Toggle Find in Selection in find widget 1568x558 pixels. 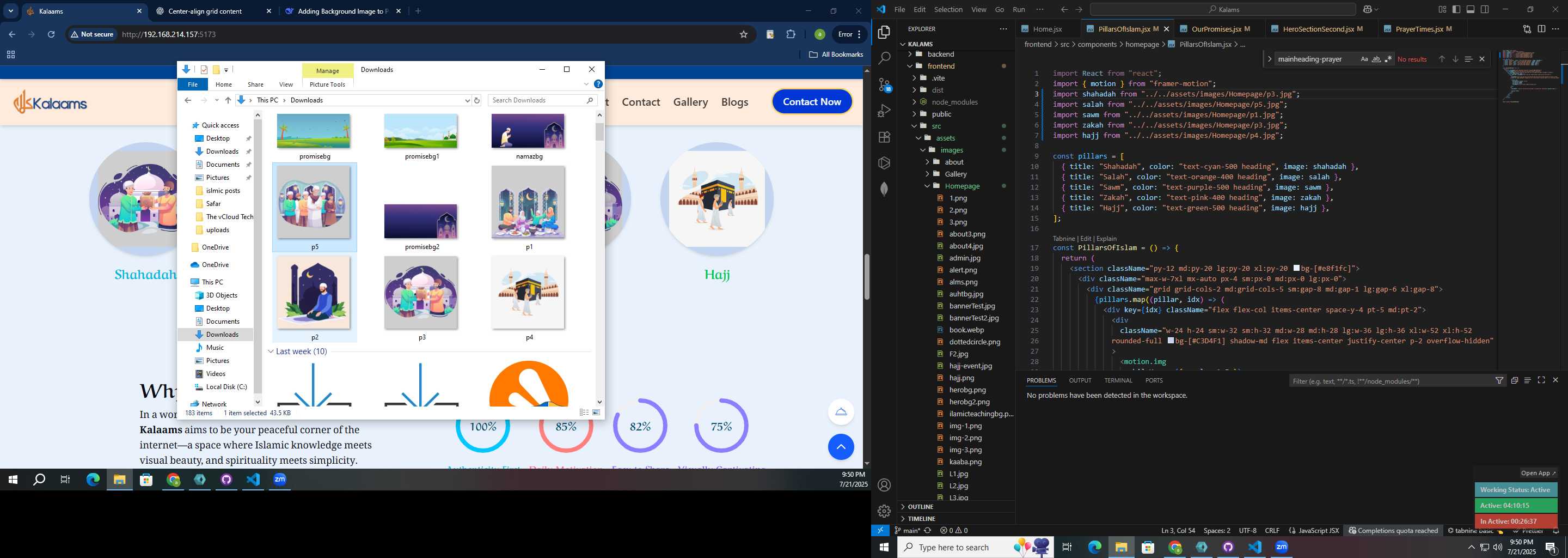point(1468,59)
